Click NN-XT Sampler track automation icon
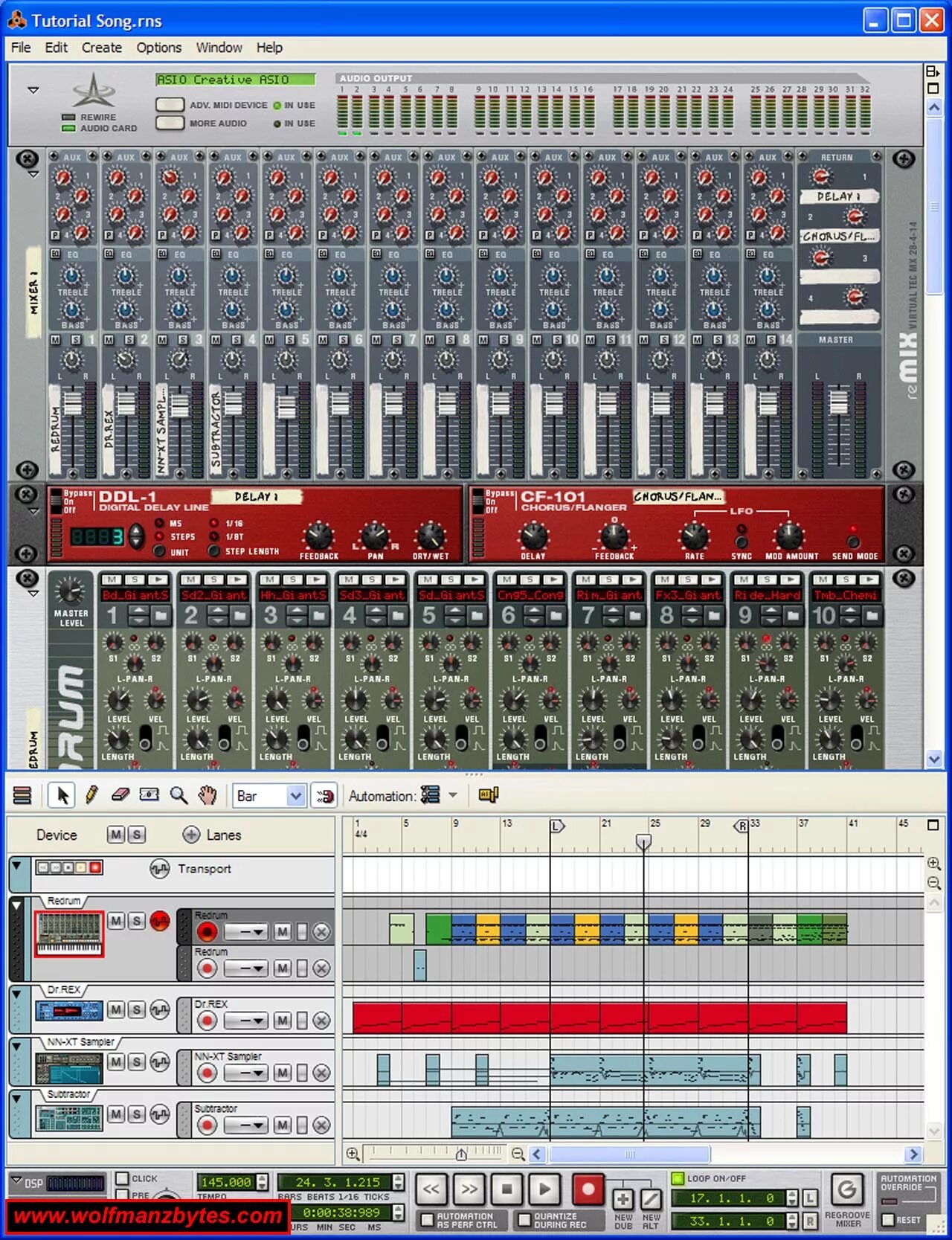The height and width of the screenshot is (1240, 952). click(160, 1062)
